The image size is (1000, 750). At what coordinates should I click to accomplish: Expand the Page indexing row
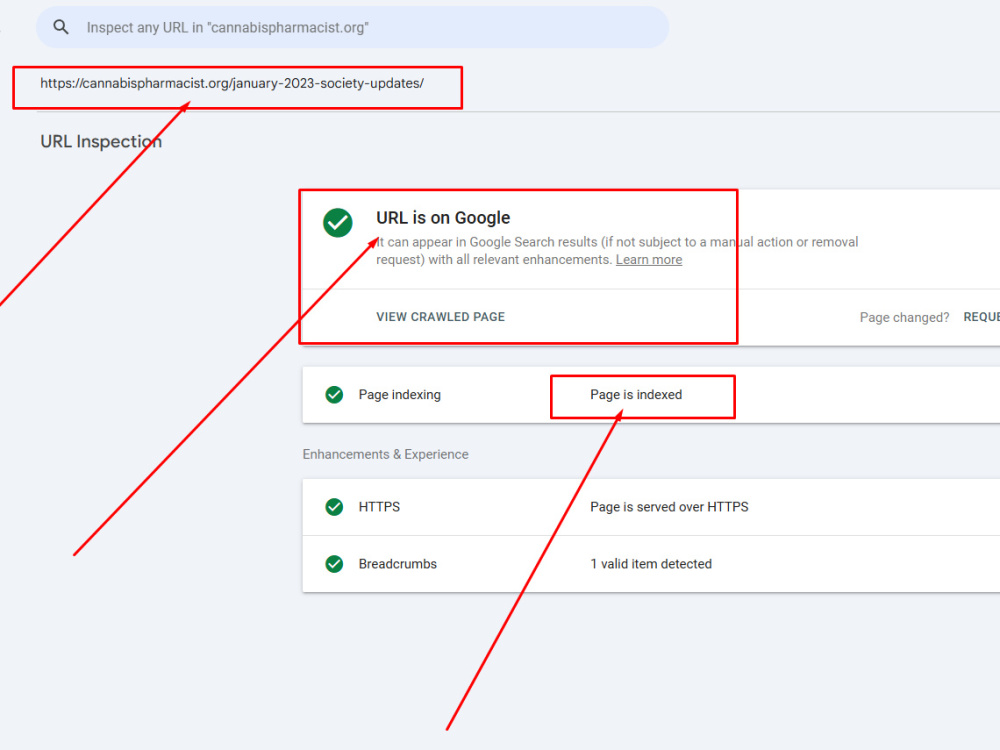tap(651, 395)
